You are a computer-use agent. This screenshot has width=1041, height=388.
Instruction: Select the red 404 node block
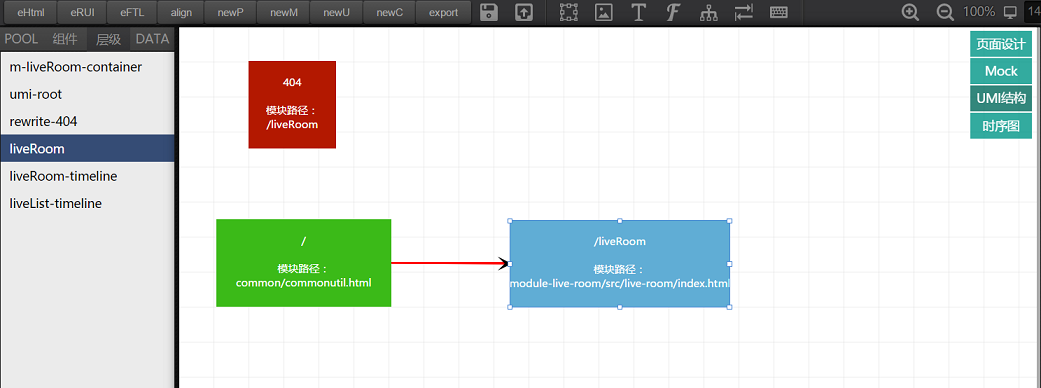pyautogui.click(x=292, y=104)
